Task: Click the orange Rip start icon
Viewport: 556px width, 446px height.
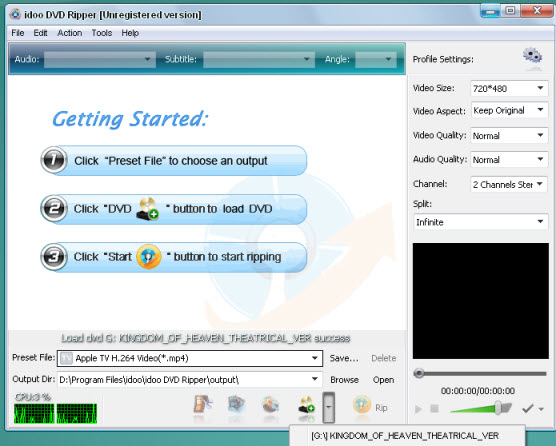Action: pyautogui.click(x=362, y=406)
